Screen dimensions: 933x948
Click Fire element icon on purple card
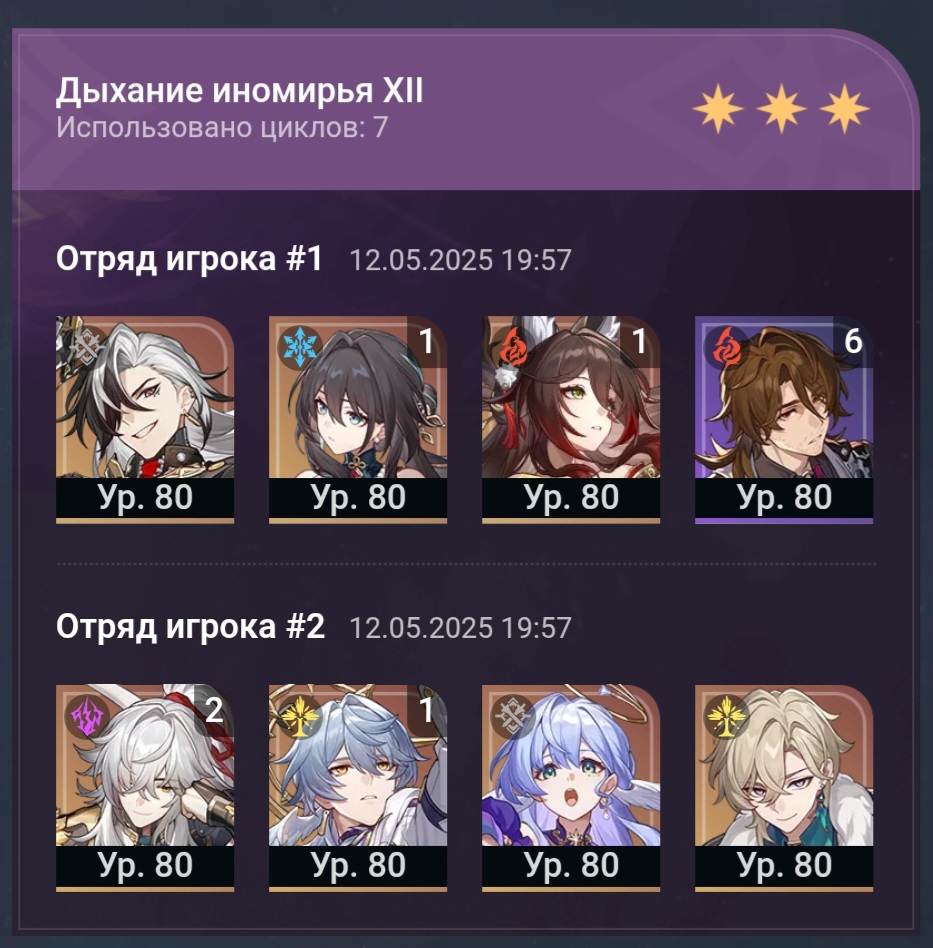(726, 348)
